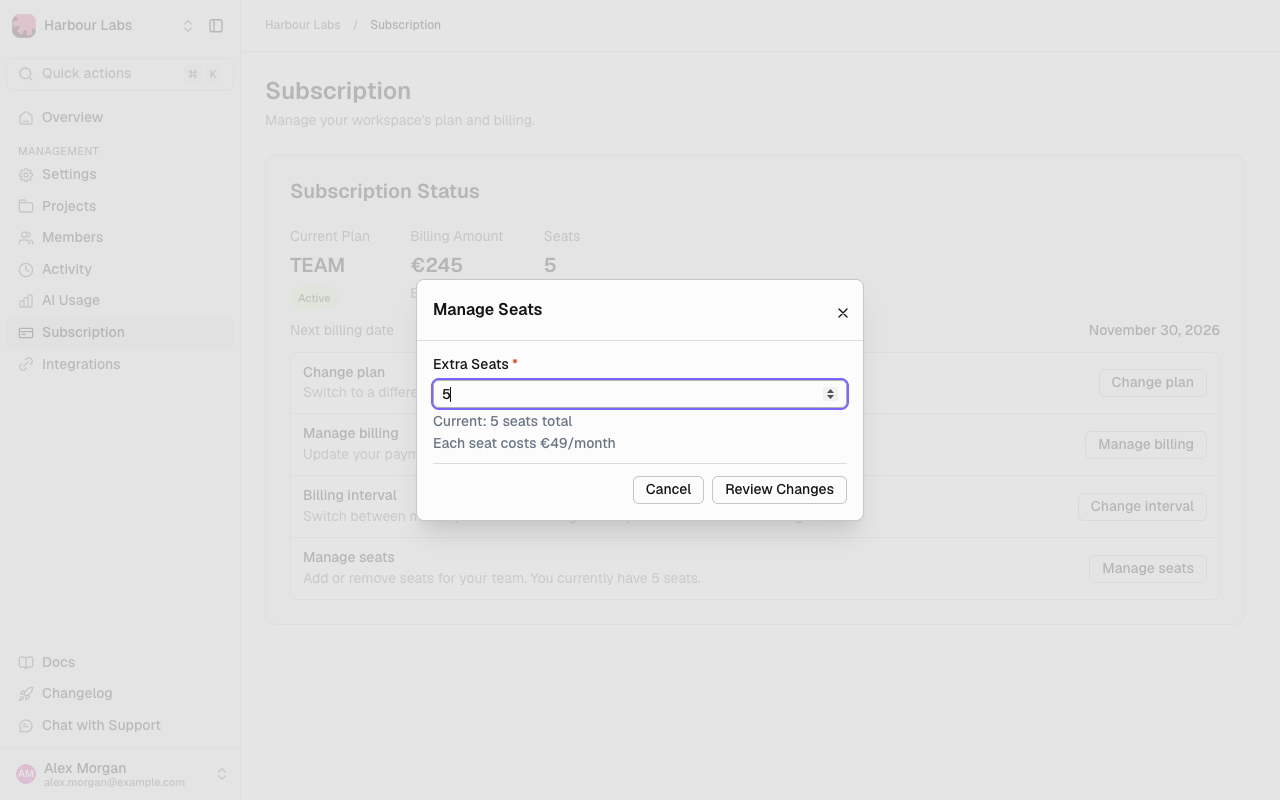Click the Settings gear icon
This screenshot has width=1280, height=800.
[26, 175]
